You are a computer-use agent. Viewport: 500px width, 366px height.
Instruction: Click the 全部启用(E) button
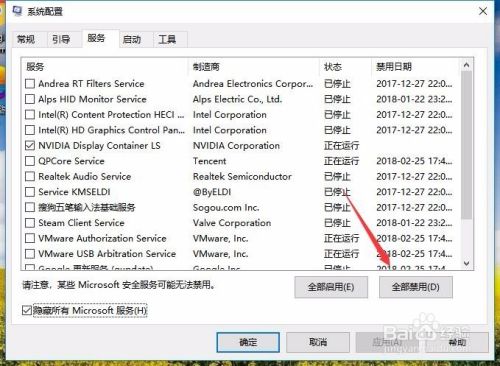click(x=331, y=287)
